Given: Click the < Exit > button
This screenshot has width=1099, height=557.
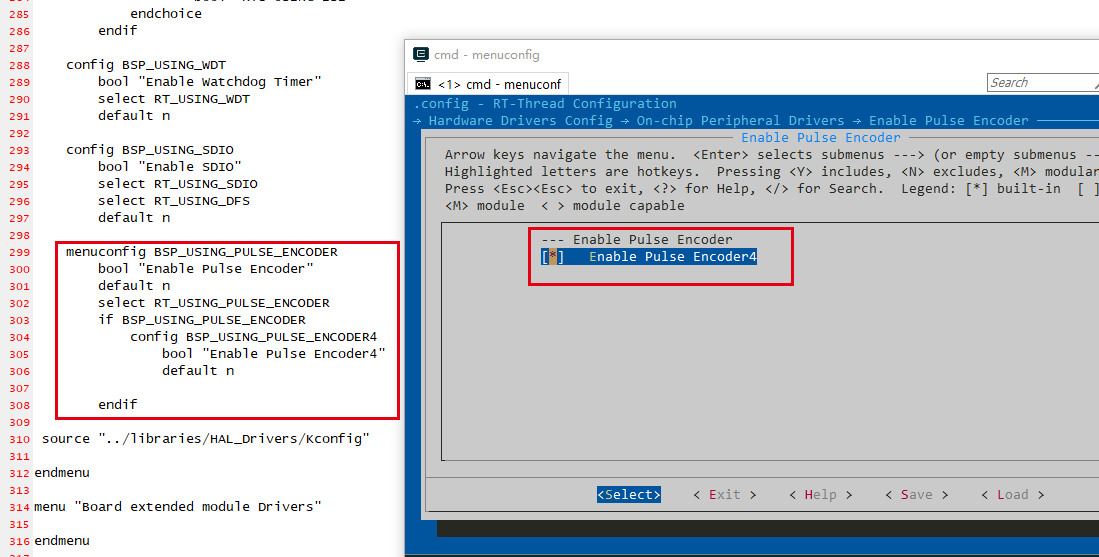Looking at the screenshot, I should (x=724, y=495).
